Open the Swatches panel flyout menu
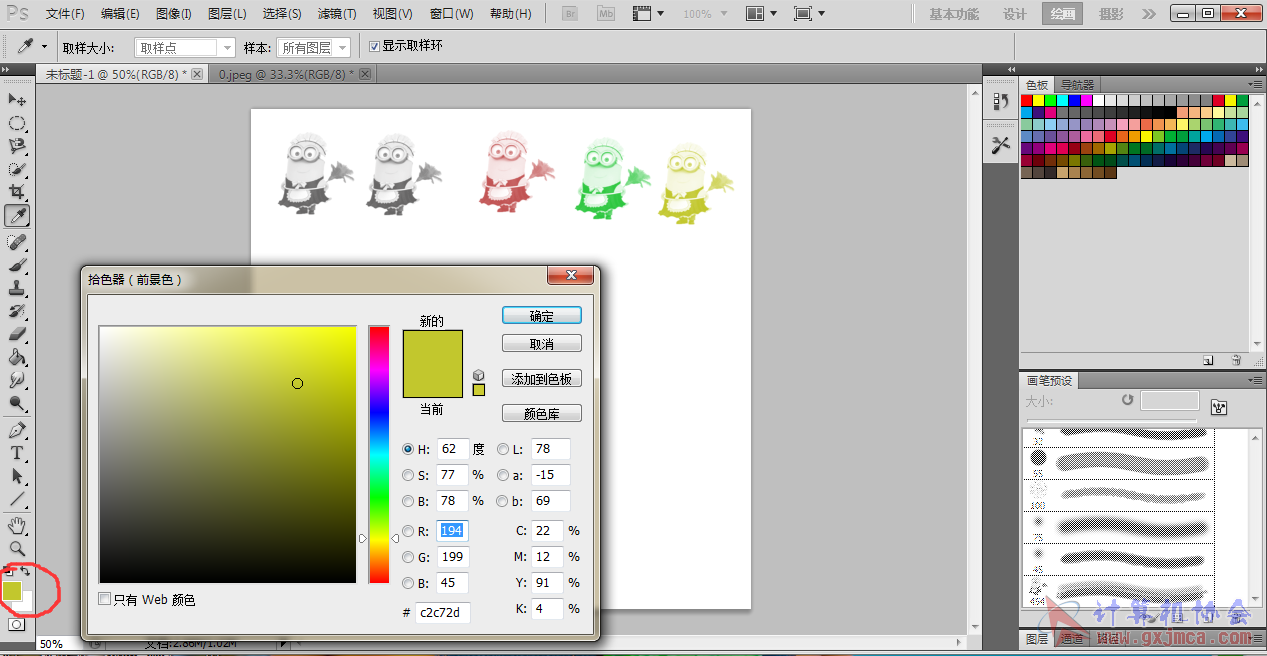The width and height of the screenshot is (1267, 656). [x=1254, y=84]
